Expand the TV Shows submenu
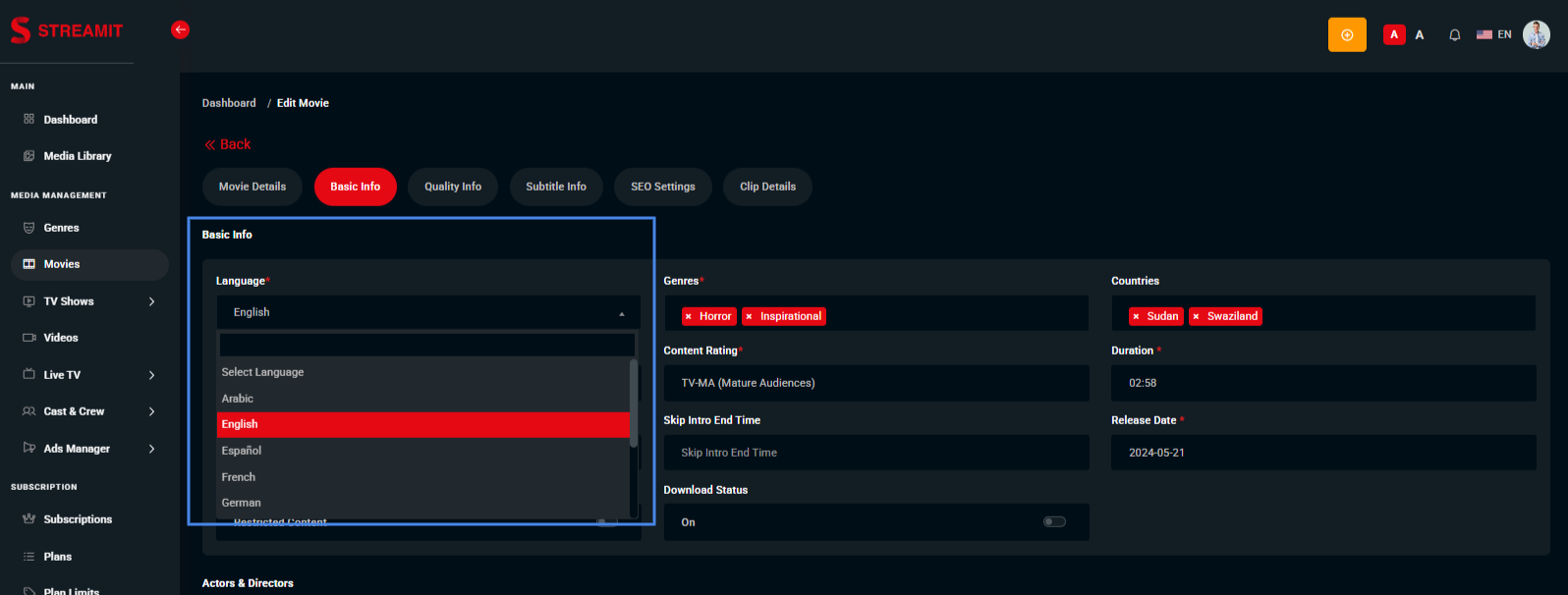 pyautogui.click(x=151, y=301)
